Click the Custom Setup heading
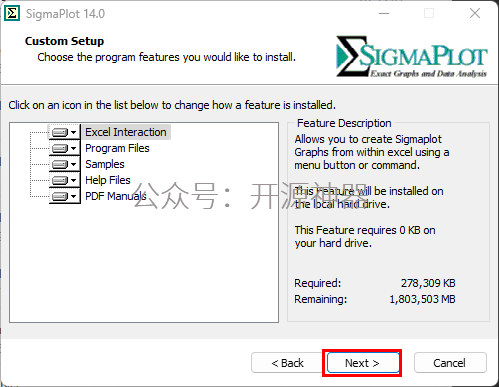Viewport: 499px width, 387px height. 64,41
